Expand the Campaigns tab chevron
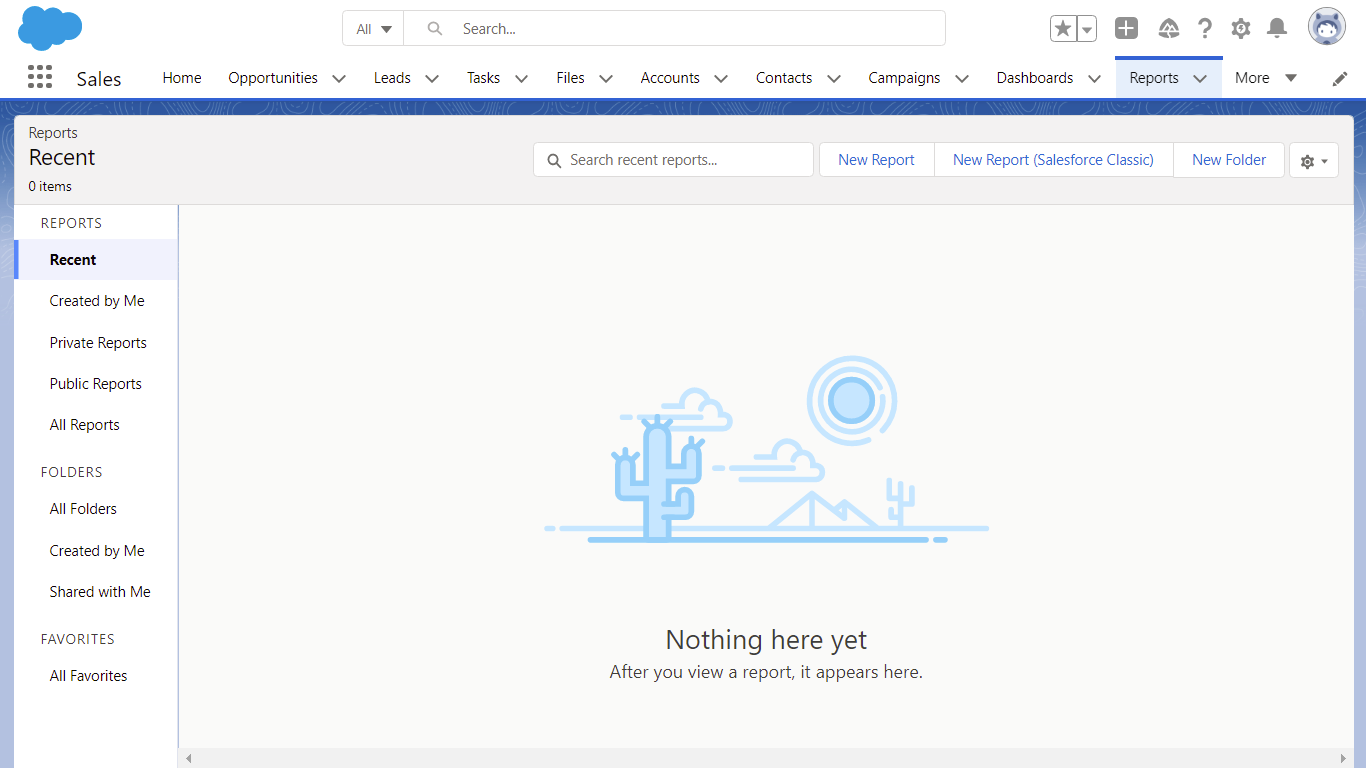Viewport: 1366px width, 768px height. point(962,79)
